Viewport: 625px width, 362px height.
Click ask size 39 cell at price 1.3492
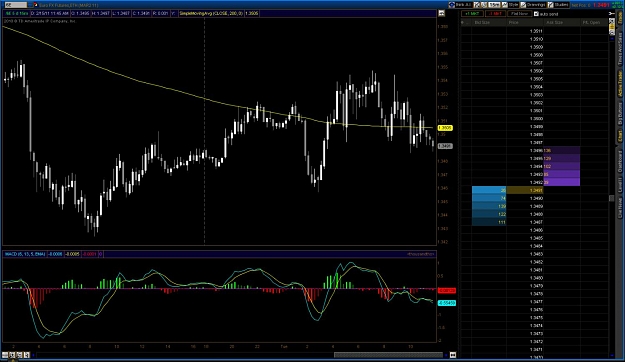click(562, 182)
